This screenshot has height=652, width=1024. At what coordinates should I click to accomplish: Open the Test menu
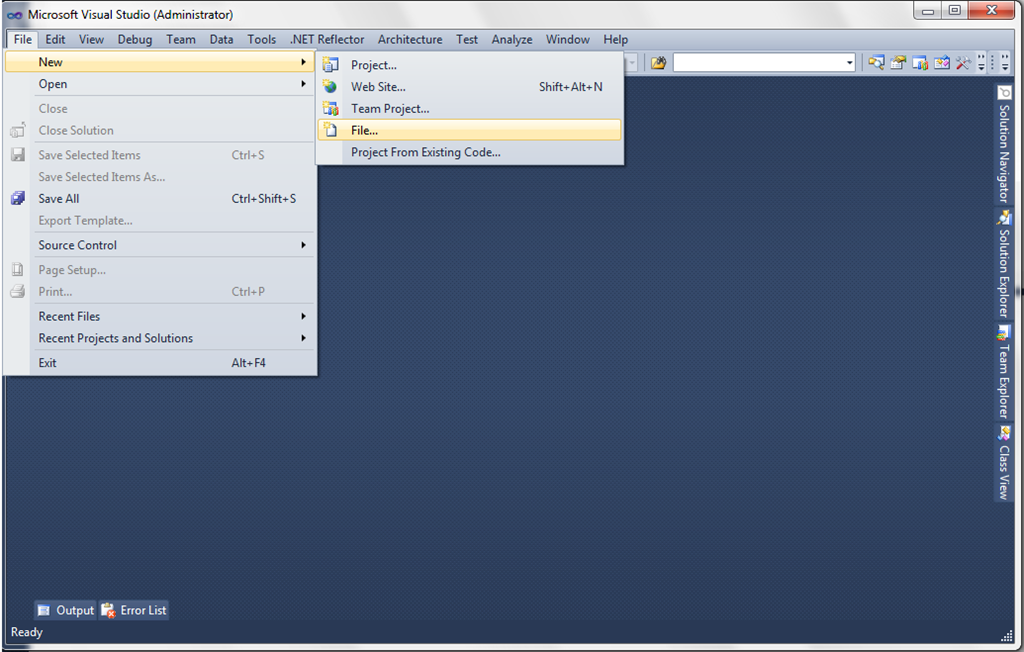[x=467, y=39]
